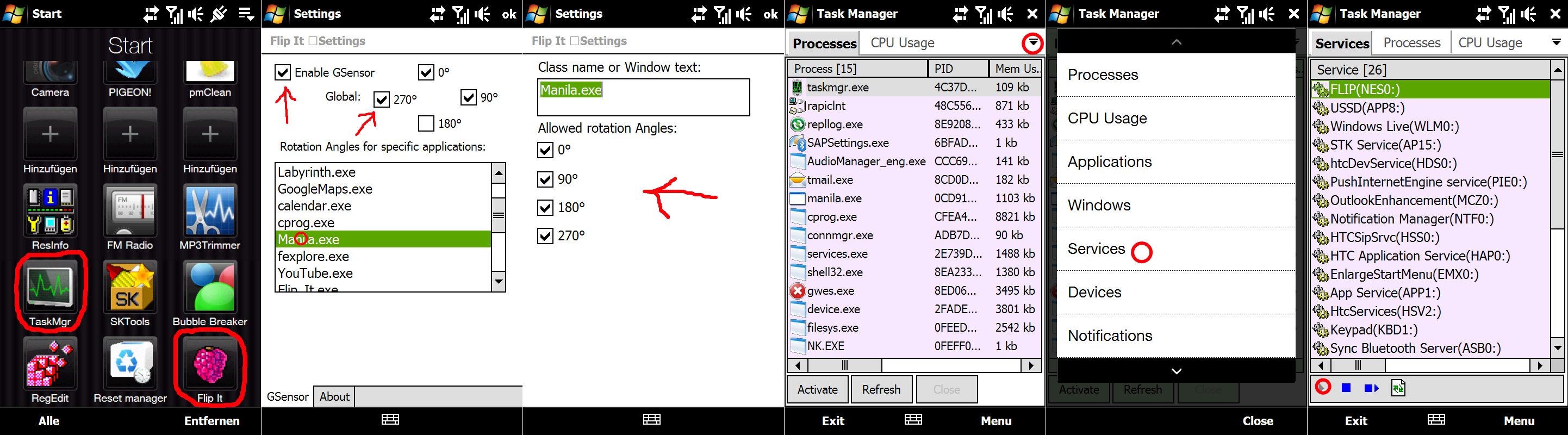Tap volume speaker icon on Start screen
The height and width of the screenshot is (435, 1568).
pos(196,14)
